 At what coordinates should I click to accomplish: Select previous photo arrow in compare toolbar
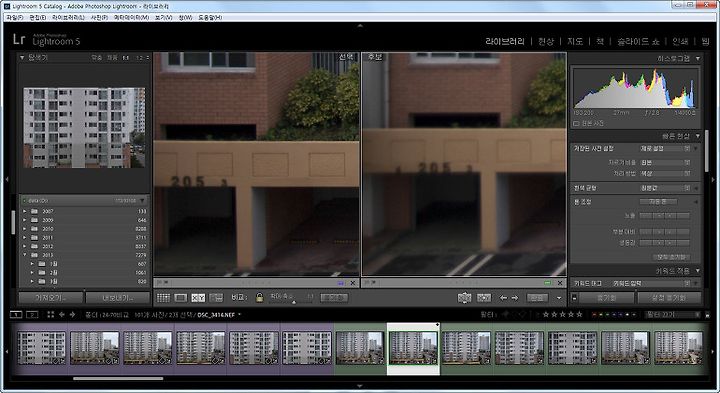(503, 298)
